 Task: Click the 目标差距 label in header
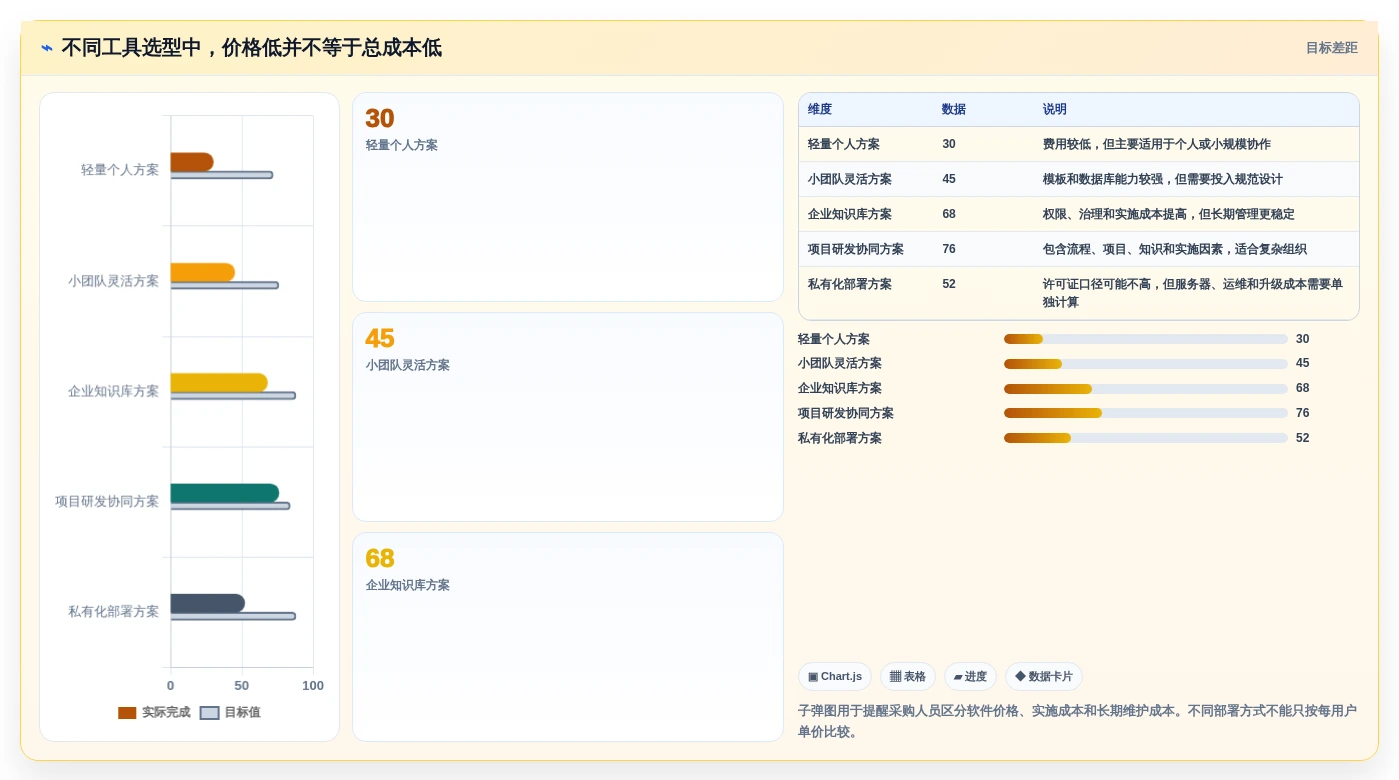click(1331, 48)
